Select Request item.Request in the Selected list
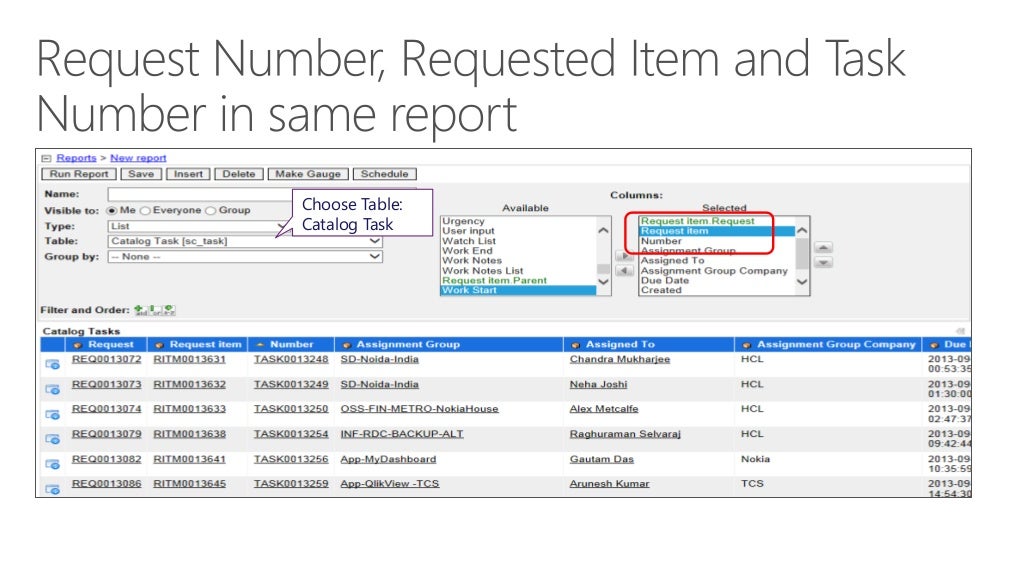The image size is (1024, 576). [x=697, y=221]
